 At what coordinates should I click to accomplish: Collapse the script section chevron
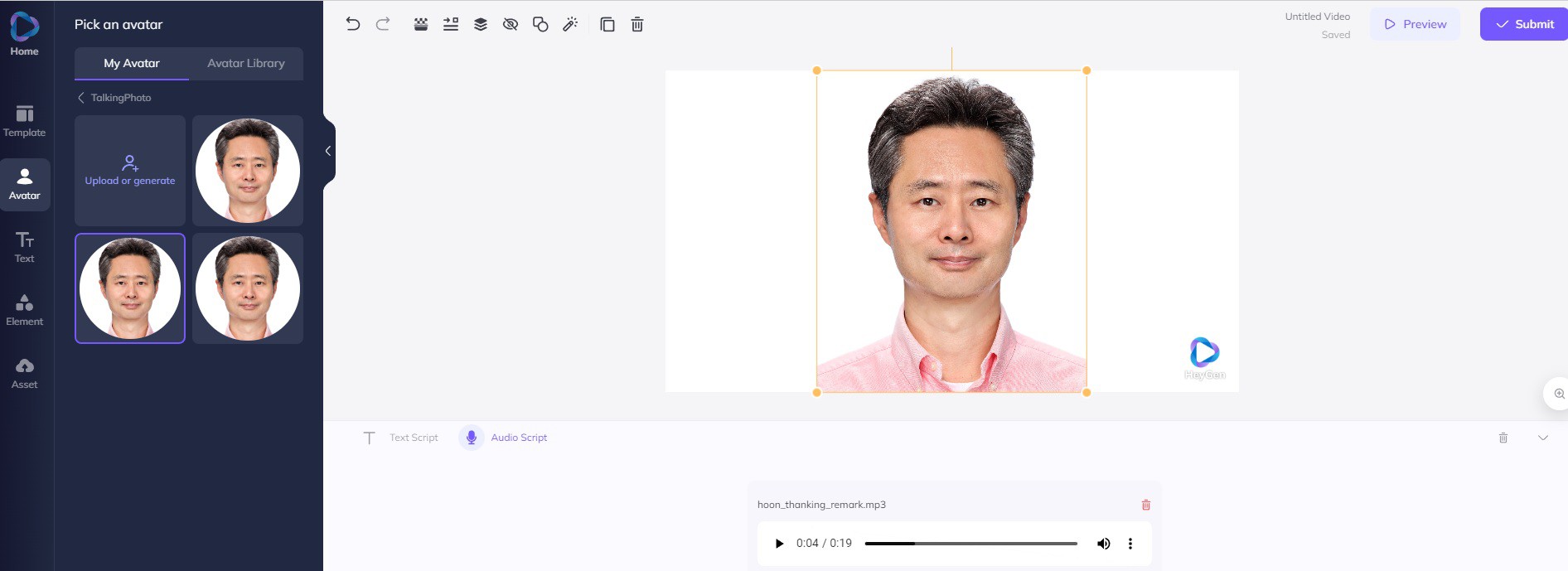click(1543, 438)
